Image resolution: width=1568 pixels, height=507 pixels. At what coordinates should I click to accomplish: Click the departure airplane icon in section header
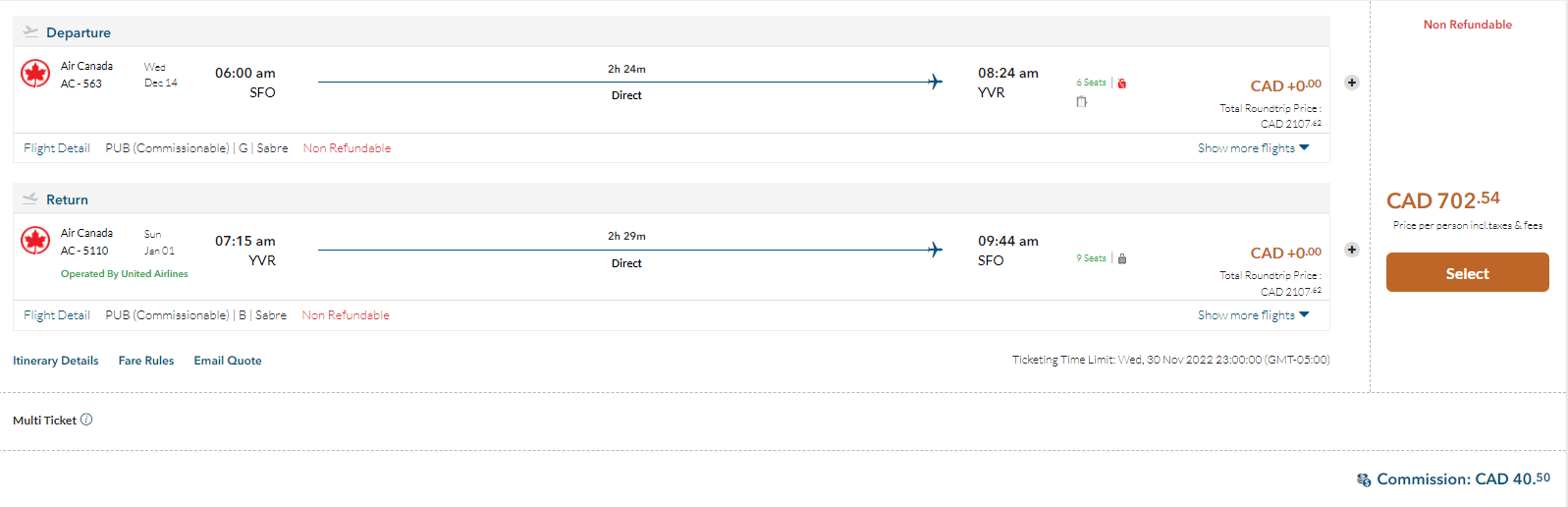(x=30, y=31)
